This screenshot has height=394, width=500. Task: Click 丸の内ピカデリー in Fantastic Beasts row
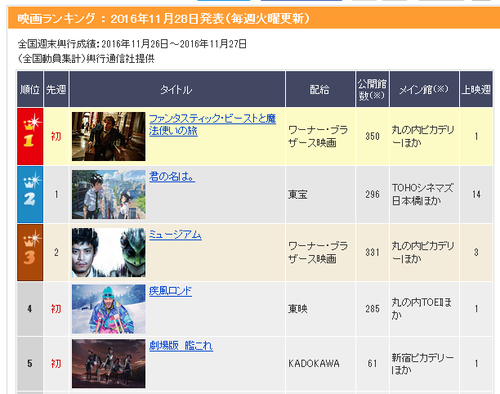click(x=423, y=136)
